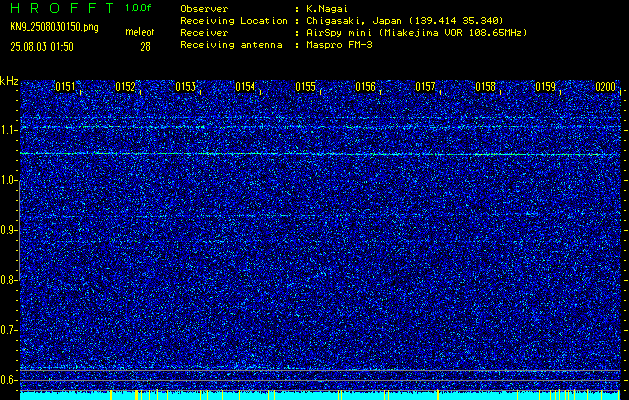Click the Observer field label
The image size is (629, 400).
tap(204, 8)
